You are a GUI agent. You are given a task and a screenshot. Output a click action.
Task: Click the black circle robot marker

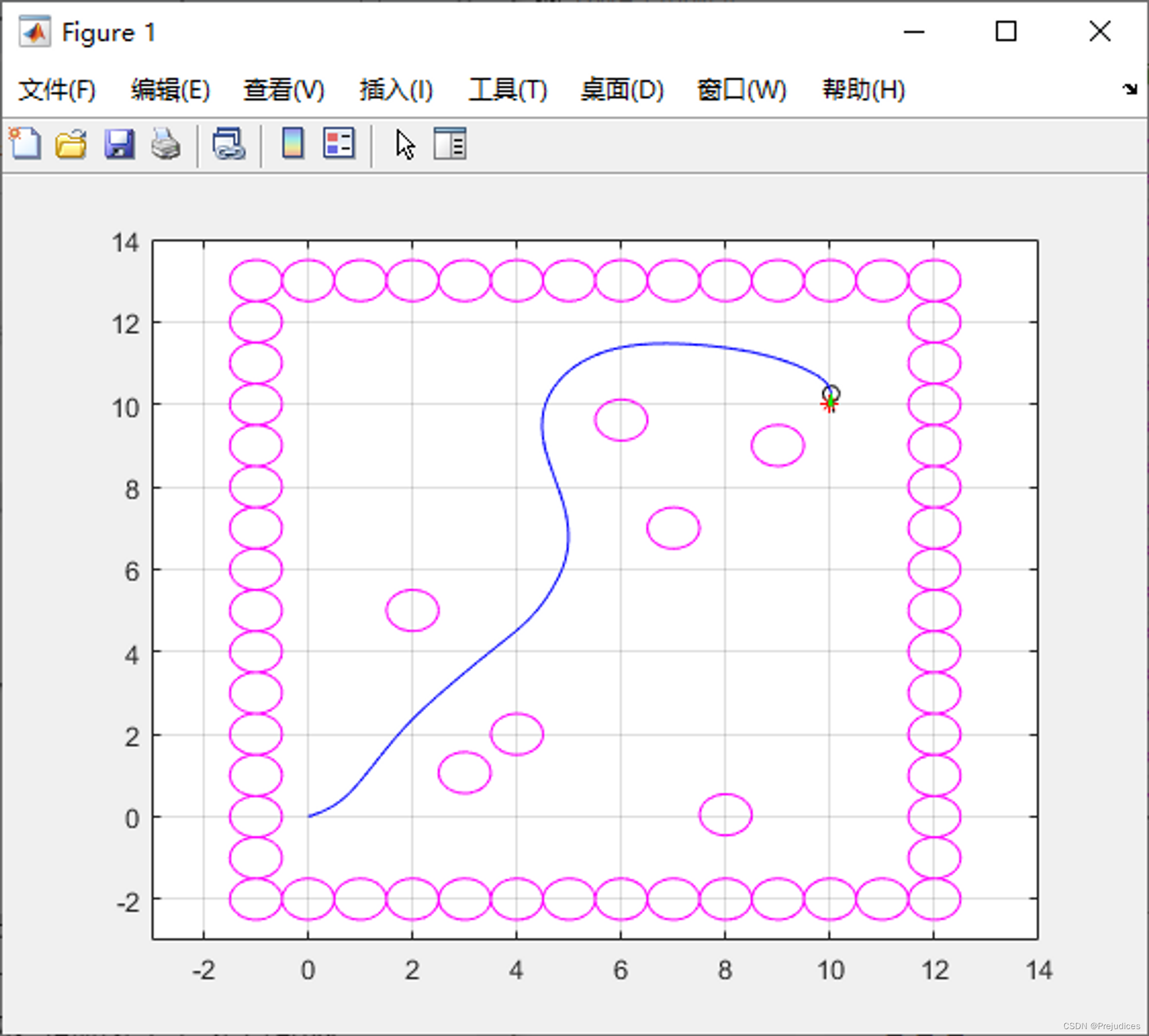coord(831,394)
